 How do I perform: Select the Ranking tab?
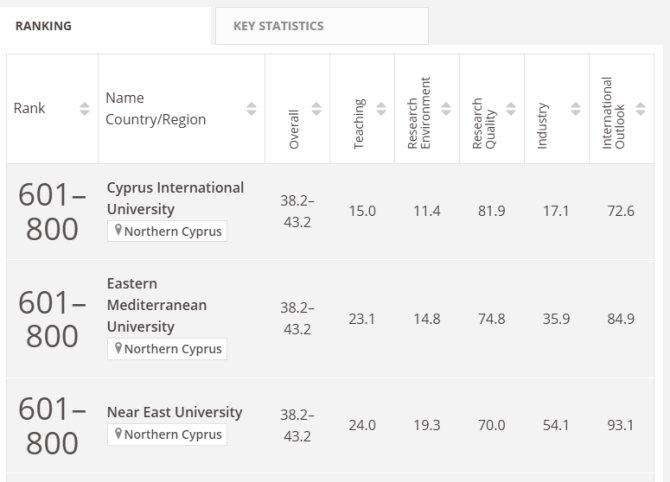[x=43, y=26]
